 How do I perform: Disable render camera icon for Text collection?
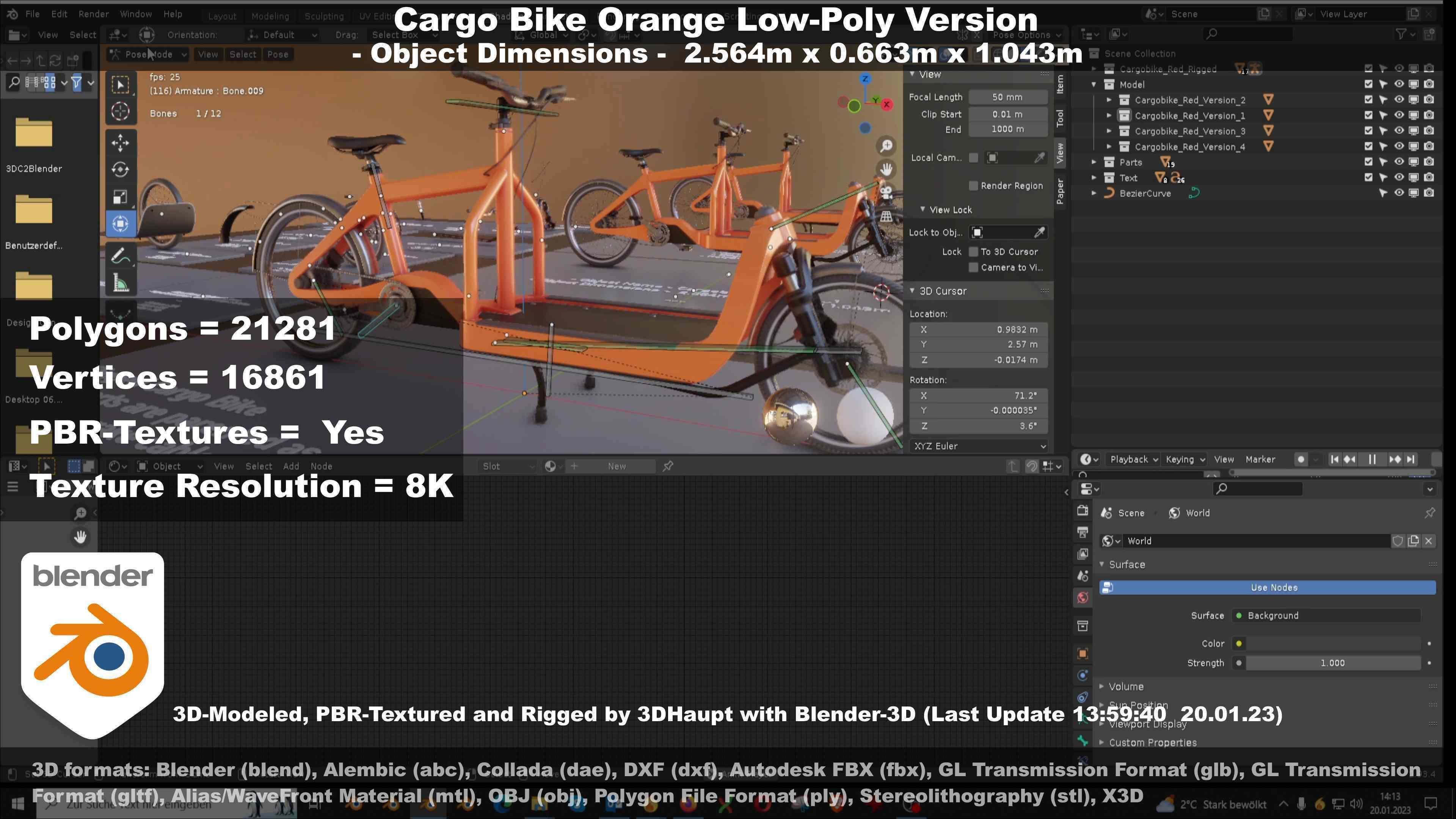(x=1429, y=177)
